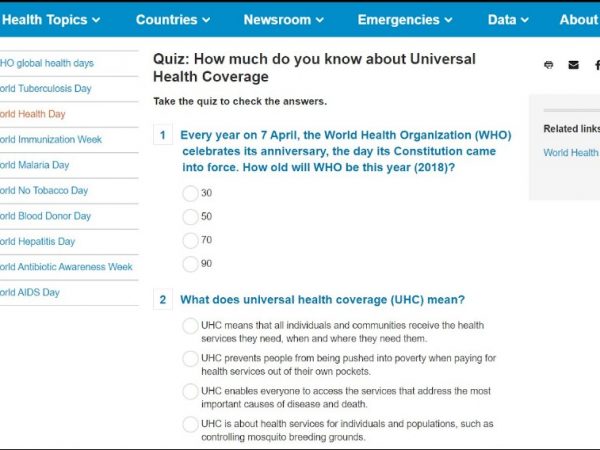This screenshot has height=450, width=600.
Task: Expand the Data menu
Action: point(509,19)
